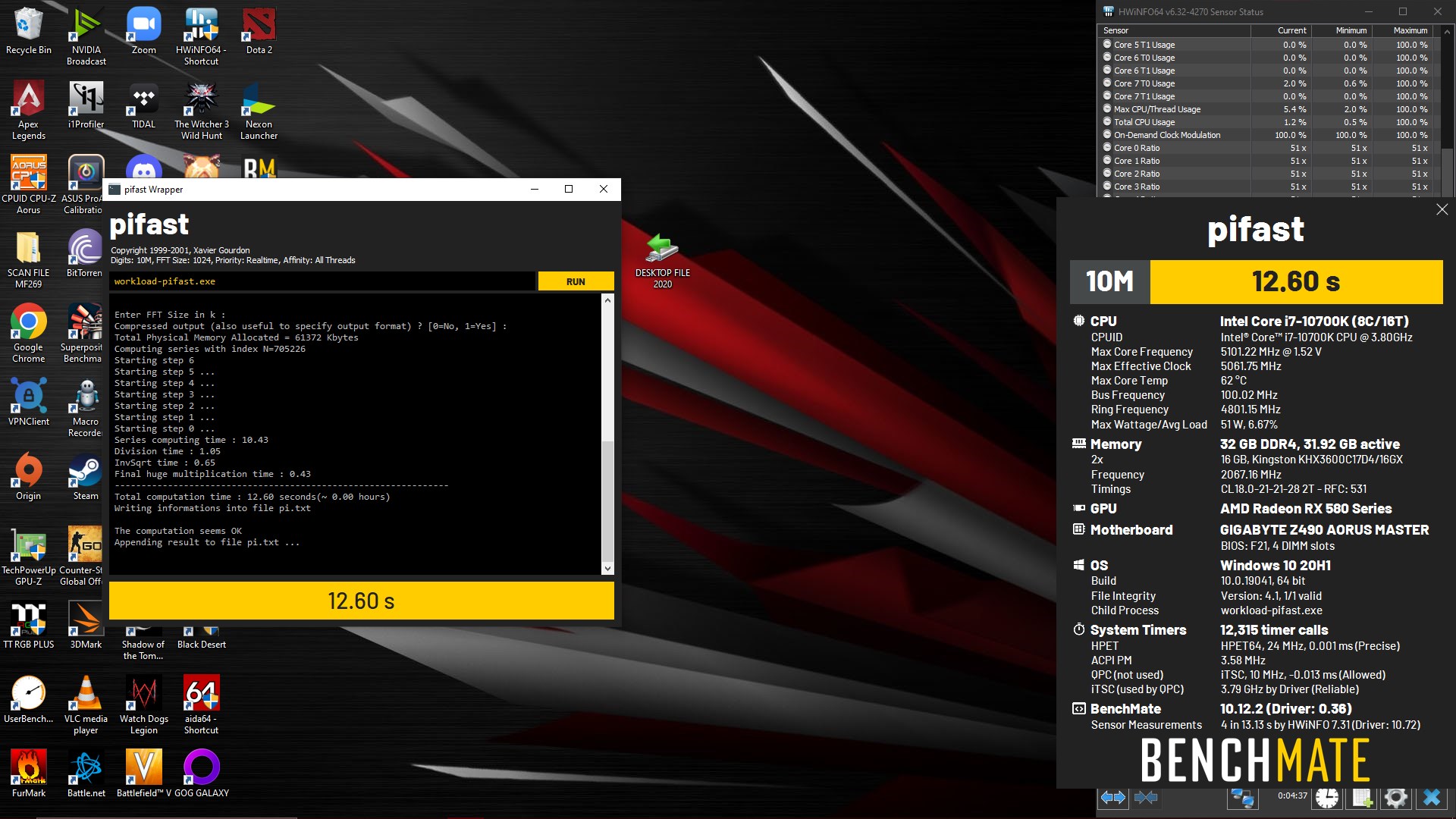The image size is (1456, 819).
Task: Select On-Demand Clock Modulation sensor row
Action: pos(1268,135)
